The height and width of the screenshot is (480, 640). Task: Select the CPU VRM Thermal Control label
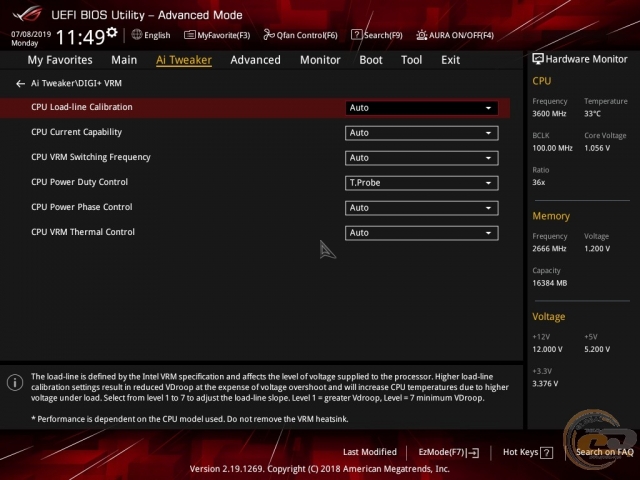point(83,232)
